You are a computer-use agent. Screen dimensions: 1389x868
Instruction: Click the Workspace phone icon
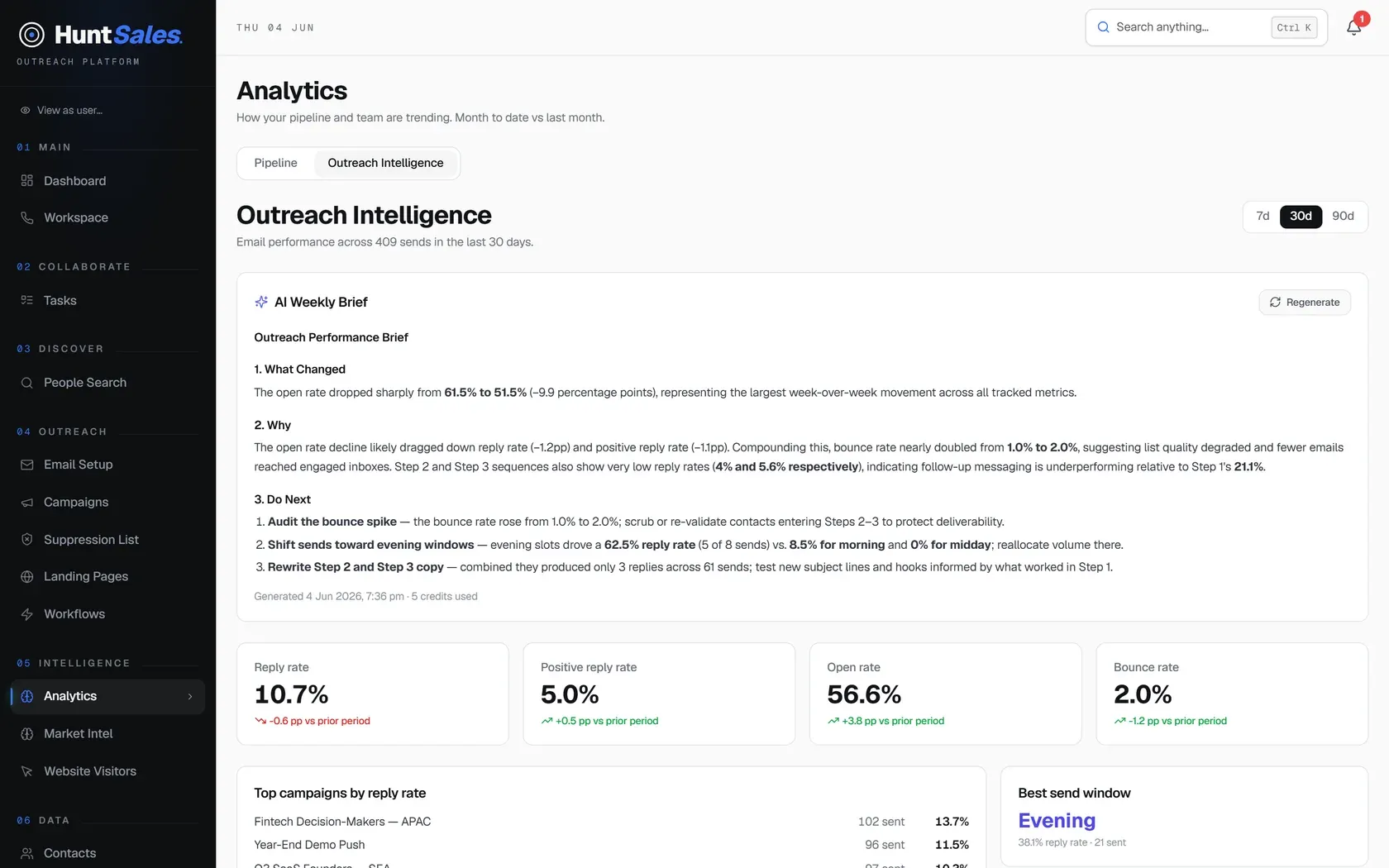[x=27, y=217]
